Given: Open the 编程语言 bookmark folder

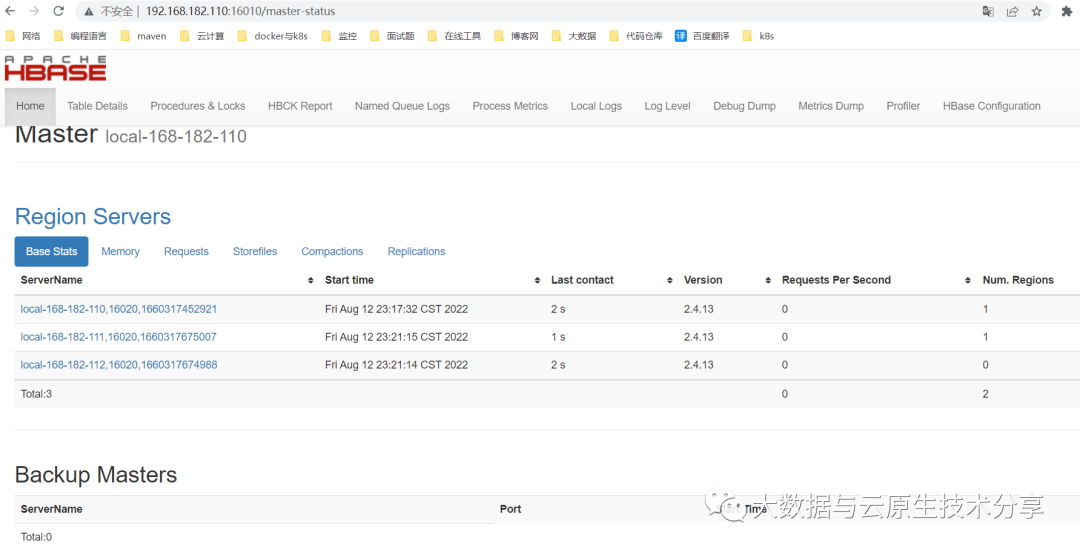Looking at the screenshot, I should point(79,37).
